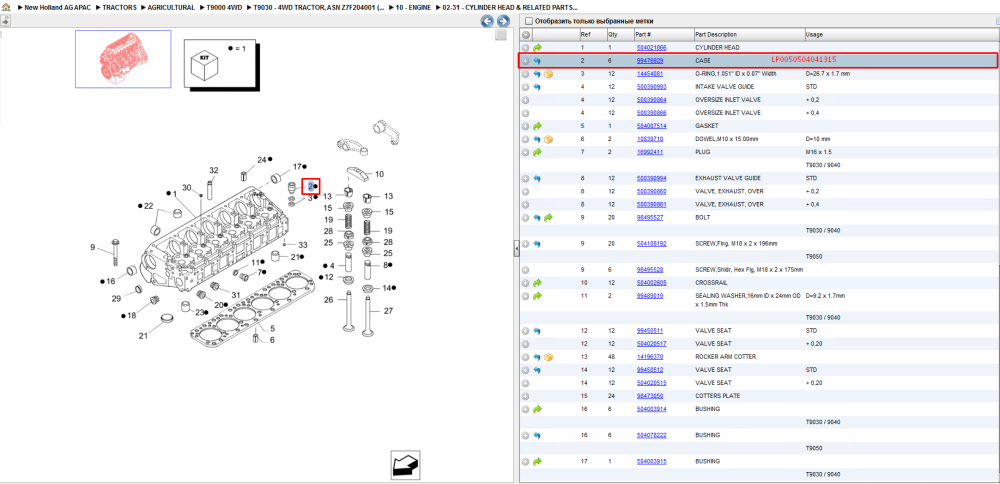Select callout number 32 in the diagram
This screenshot has height=484, width=1000.
214,170
